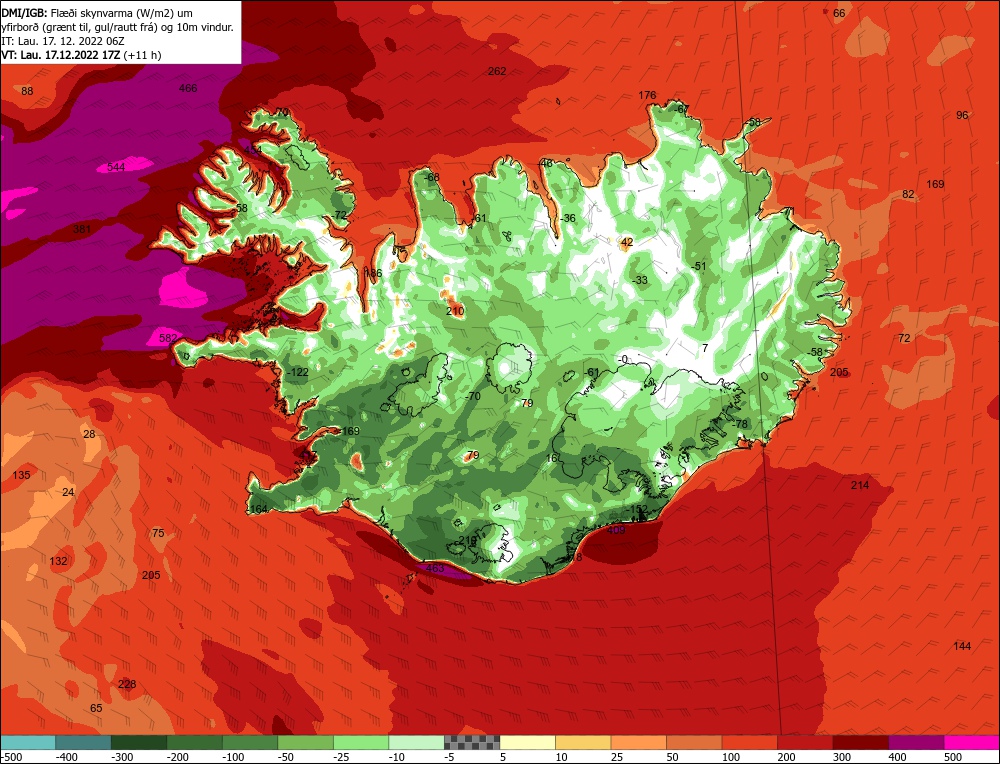Screen dimensions: 1000x764
Task: Click the map value 28
Action: click(89, 434)
